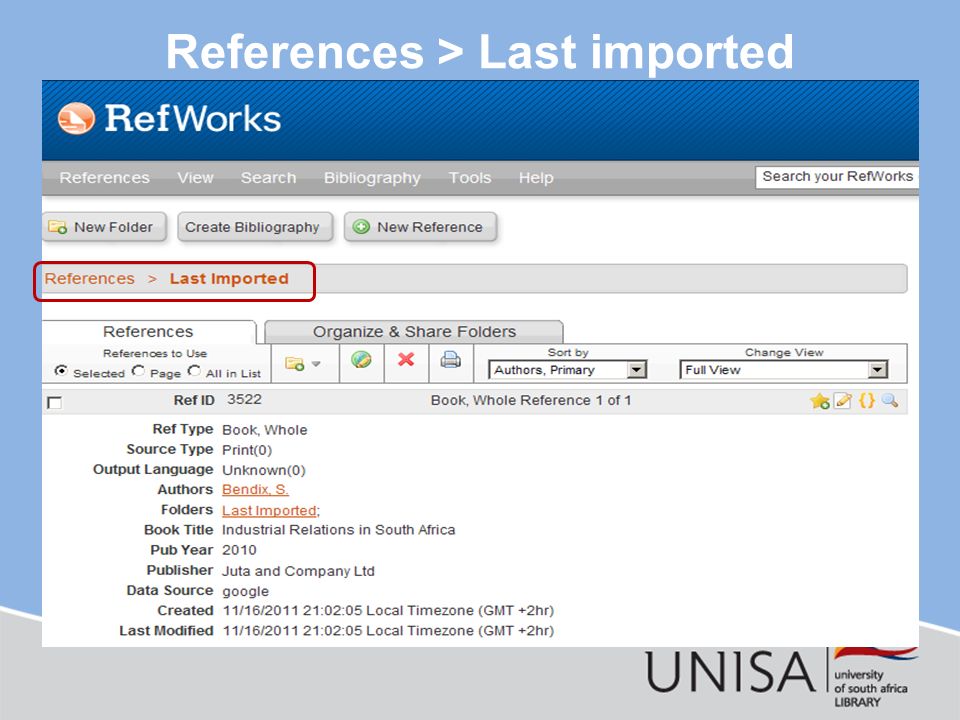Open the References menu
The height and width of the screenshot is (720, 960).
(104, 178)
